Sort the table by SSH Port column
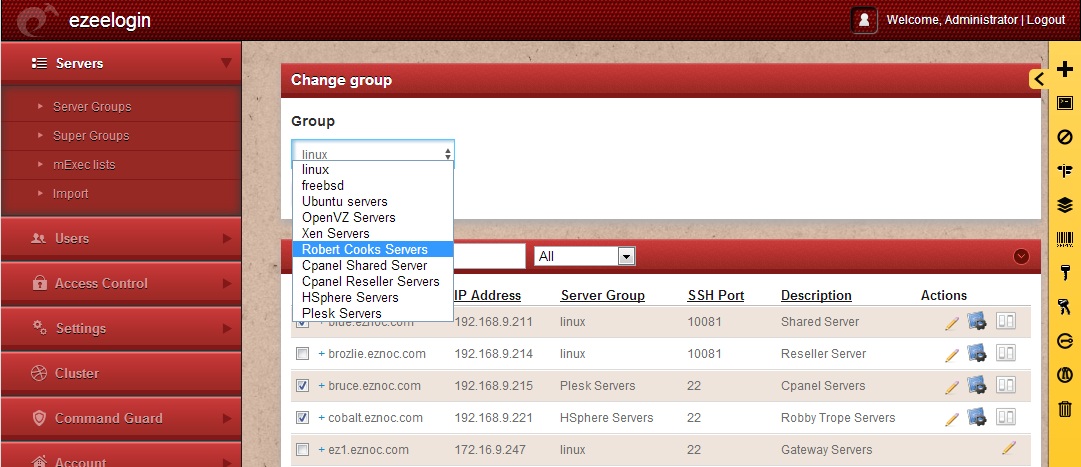1081x467 pixels. click(x=716, y=295)
